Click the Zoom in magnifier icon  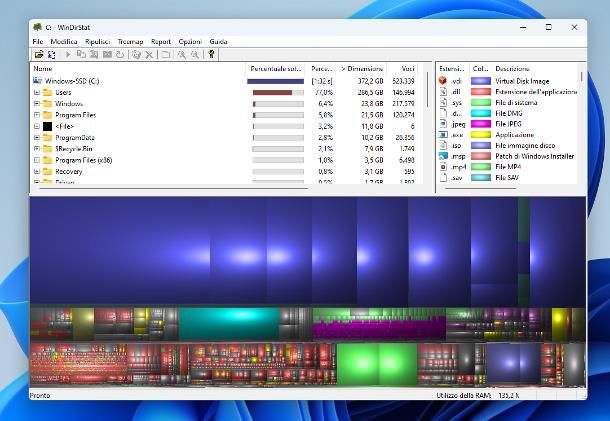(x=182, y=54)
